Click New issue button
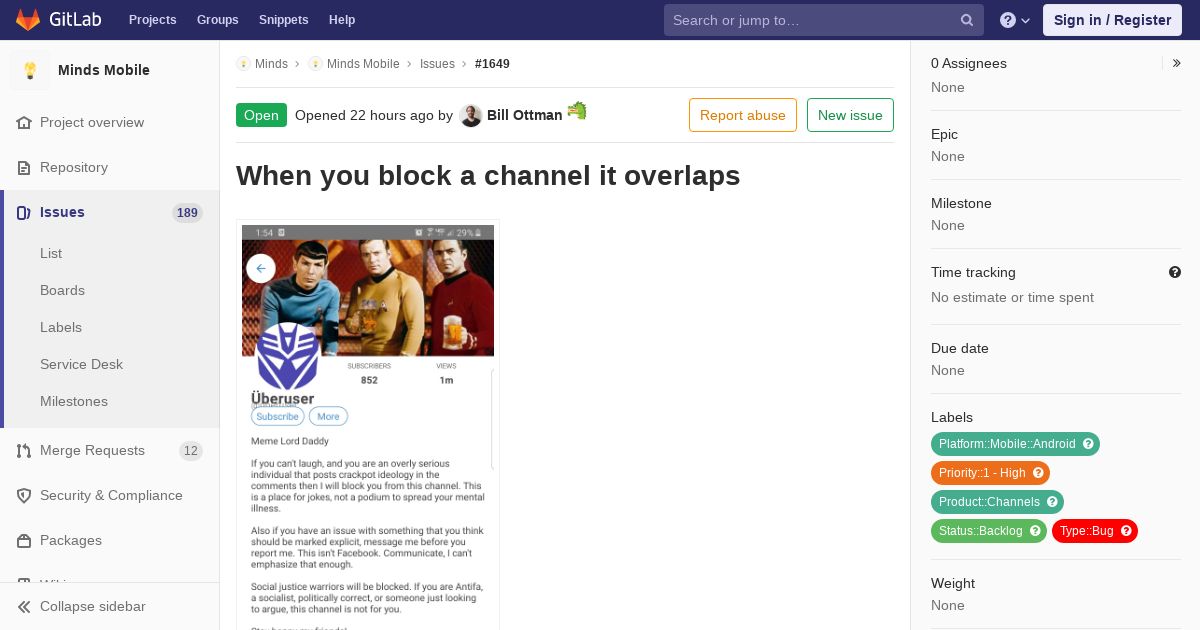The image size is (1200, 630). [850, 115]
